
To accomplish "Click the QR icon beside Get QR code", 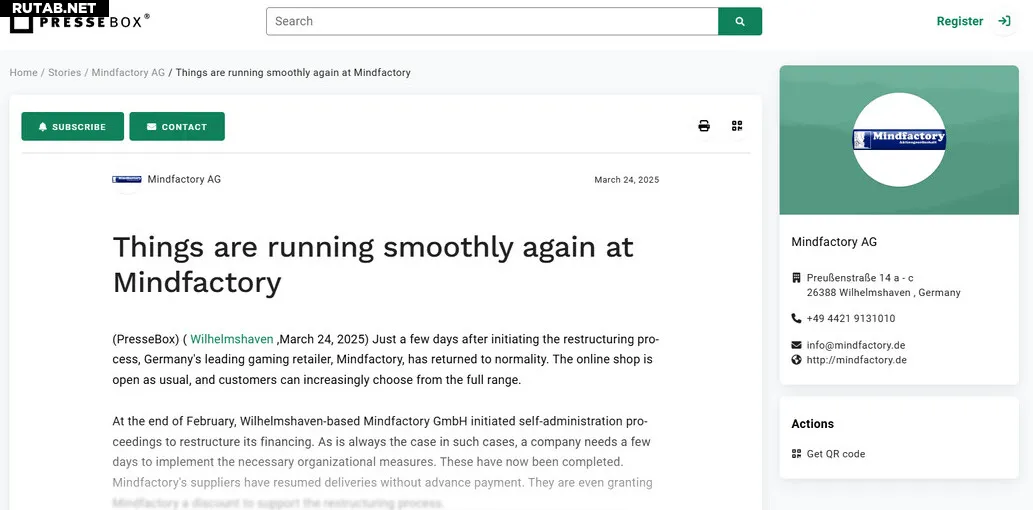I will (x=796, y=453).
